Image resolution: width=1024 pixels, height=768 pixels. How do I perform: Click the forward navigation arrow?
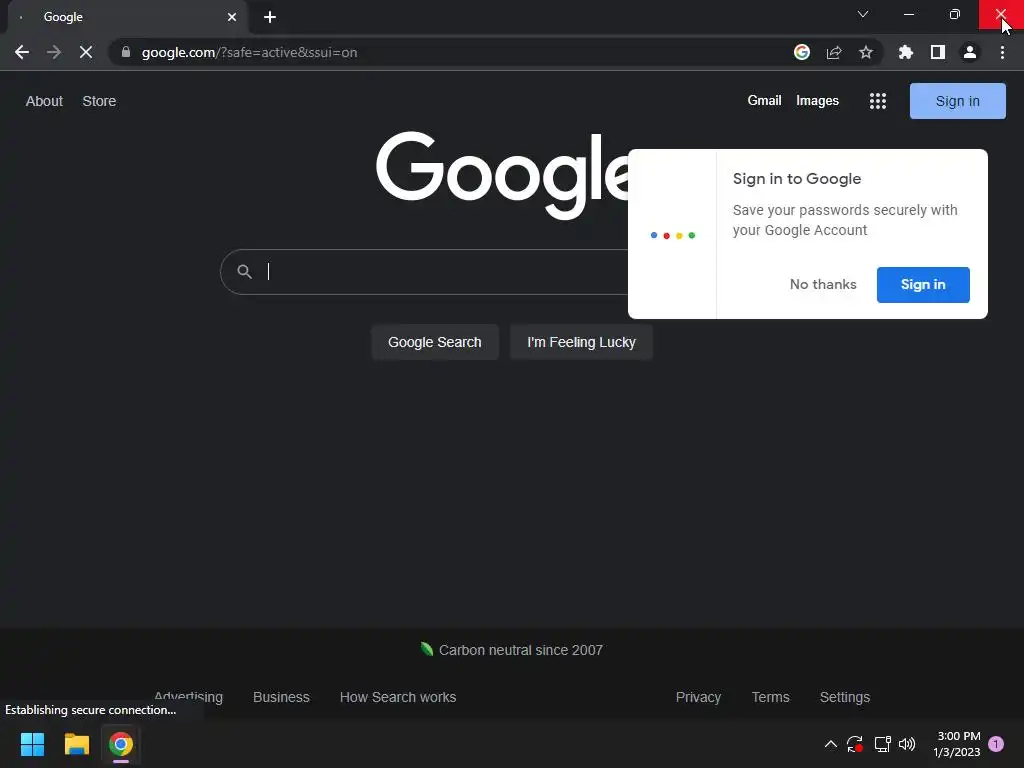[x=54, y=52]
